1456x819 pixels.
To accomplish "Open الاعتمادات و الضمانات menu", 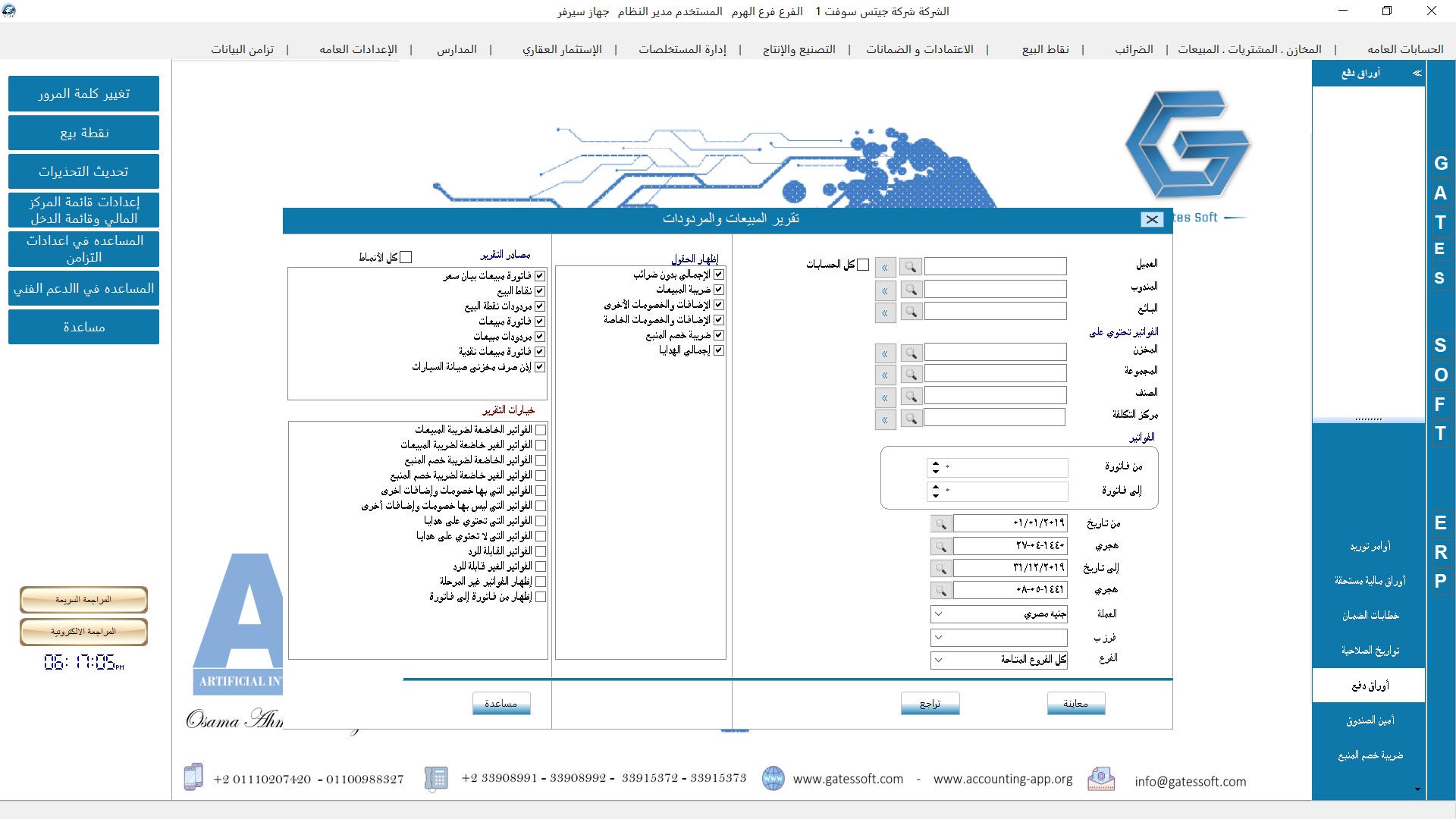I will pyautogui.click(x=920, y=49).
